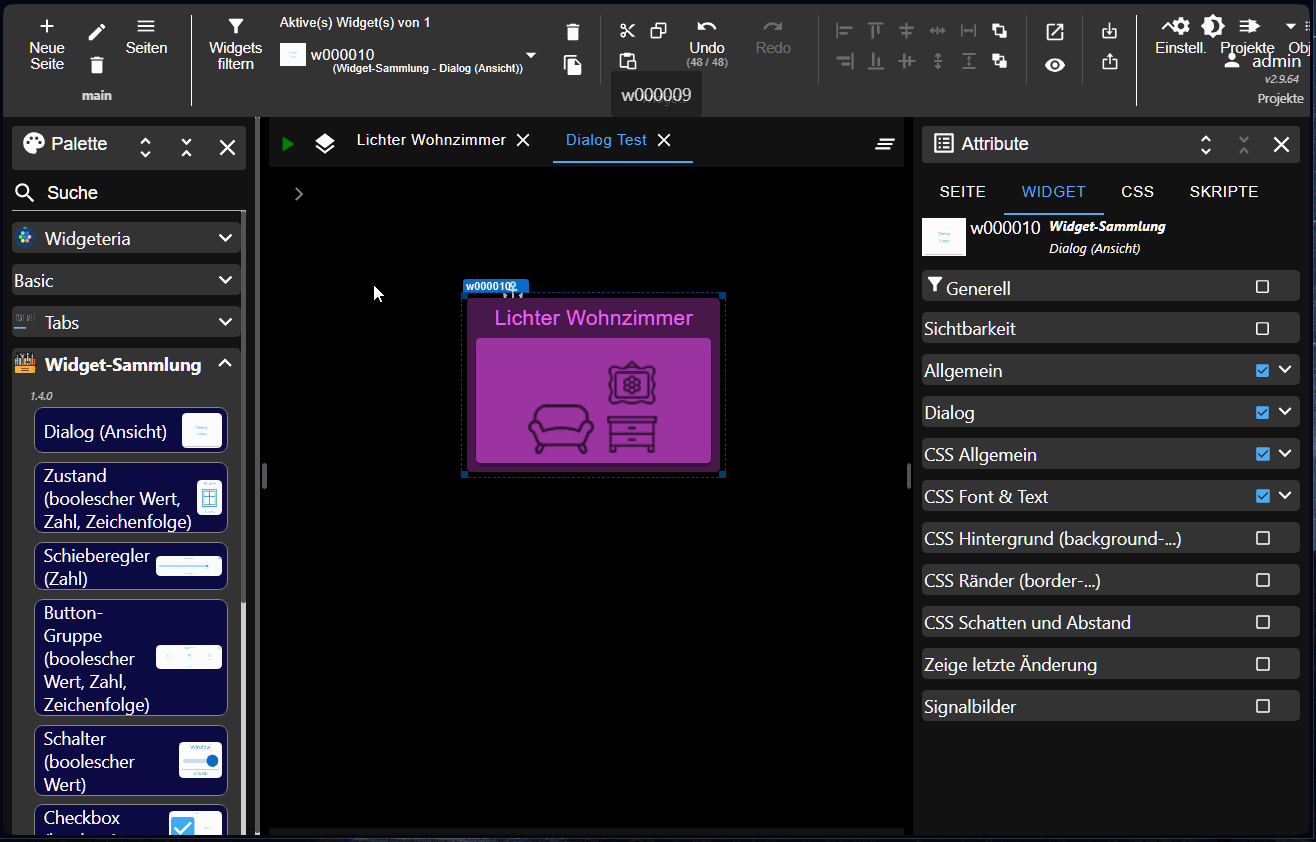Tick the Signalbilder checkbox
Screen dimensions: 1316x842
(x=1262, y=706)
